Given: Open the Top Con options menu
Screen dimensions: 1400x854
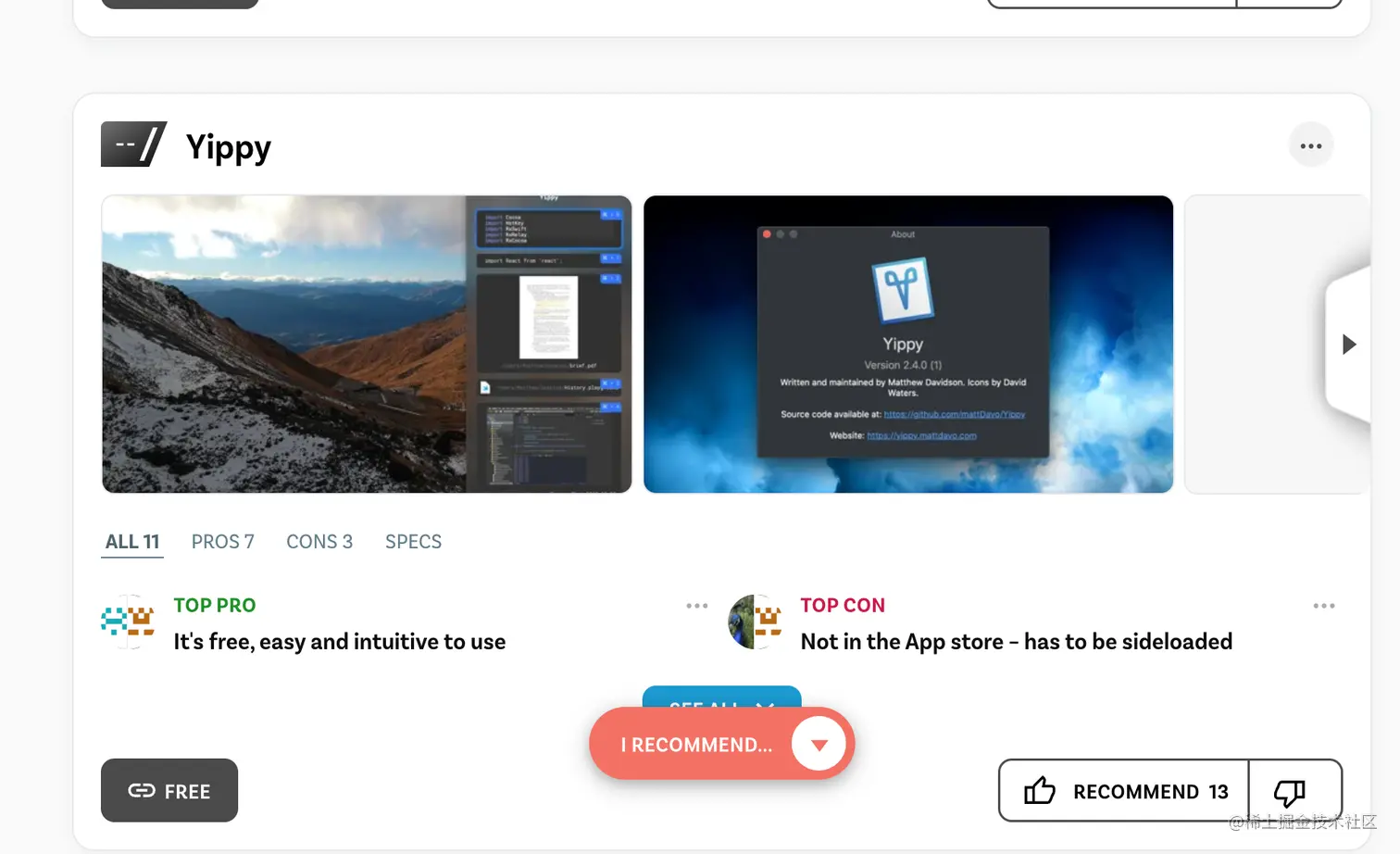Looking at the screenshot, I should (x=1324, y=606).
